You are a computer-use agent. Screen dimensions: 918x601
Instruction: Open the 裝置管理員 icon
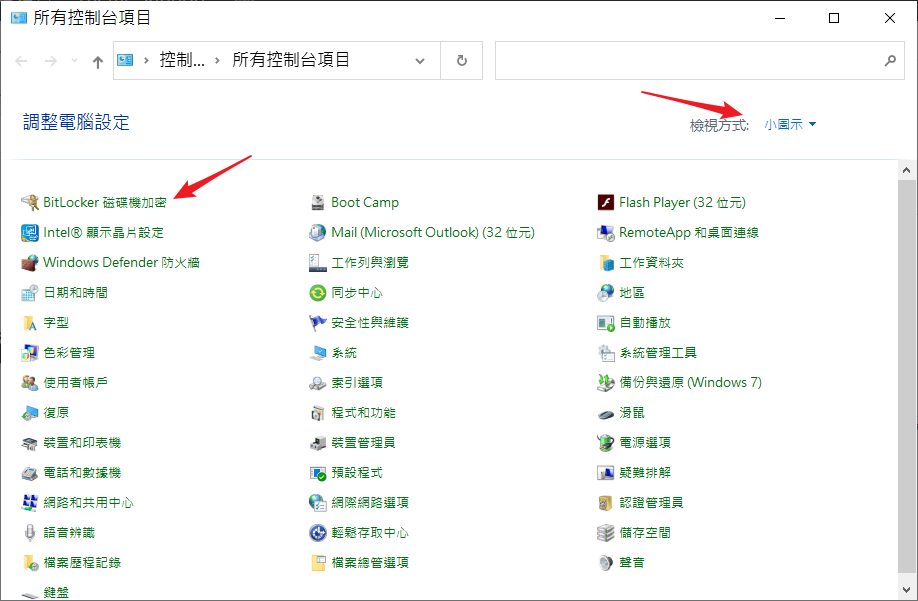tap(318, 442)
